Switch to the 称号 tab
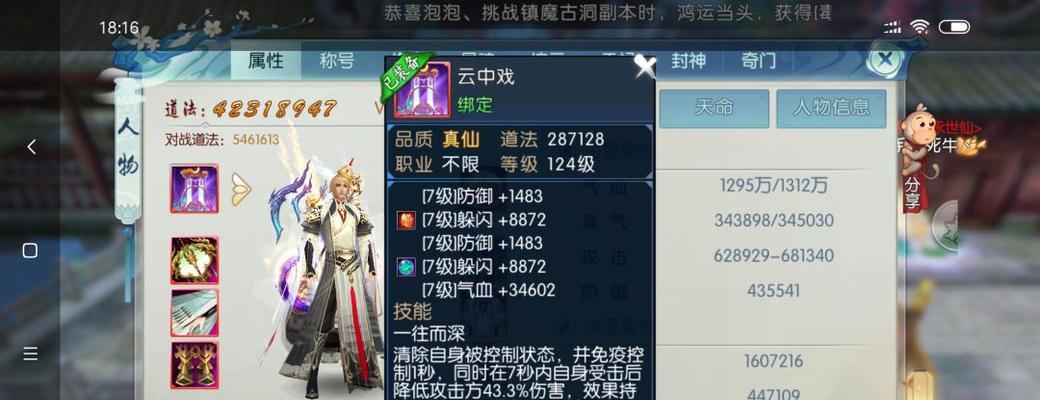Image resolution: width=1040 pixels, height=400 pixels. (337, 61)
